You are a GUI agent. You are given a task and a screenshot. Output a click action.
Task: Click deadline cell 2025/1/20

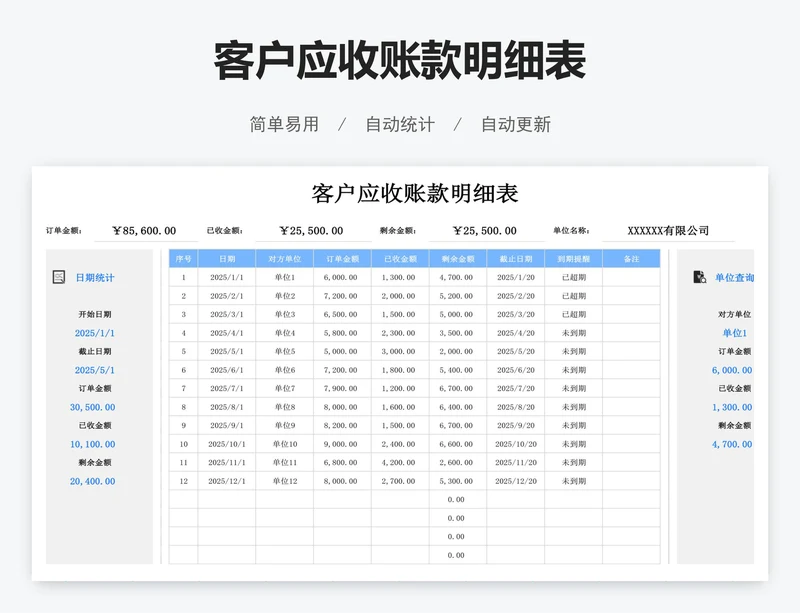pos(516,278)
